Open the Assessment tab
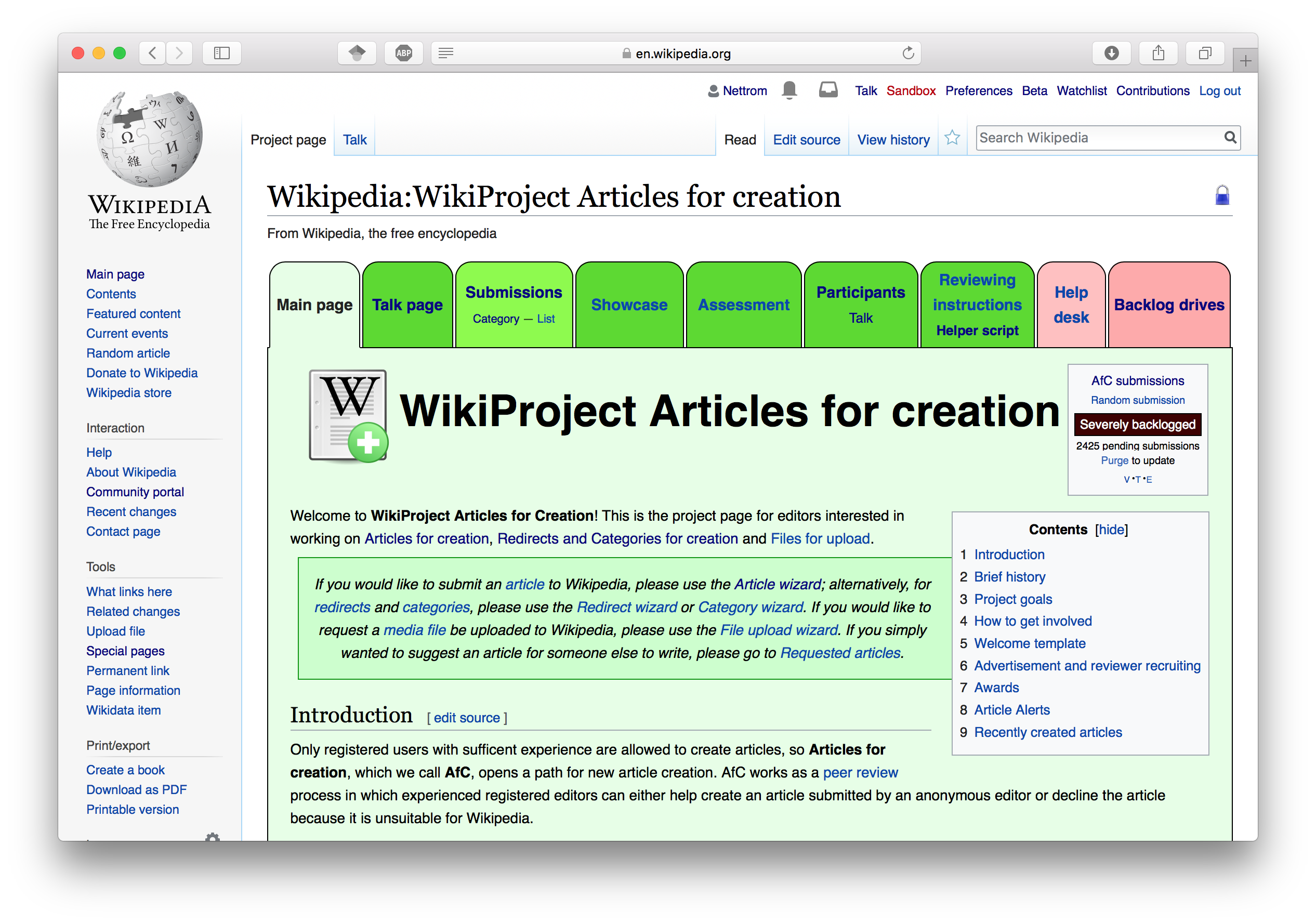1316x924 pixels. (x=743, y=305)
